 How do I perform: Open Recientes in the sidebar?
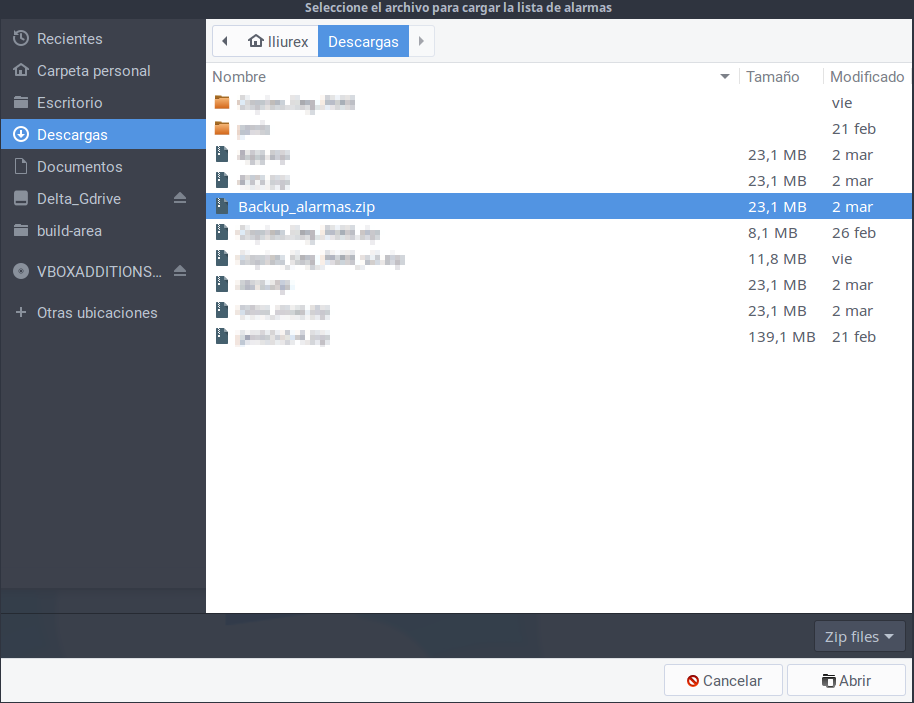point(69,39)
